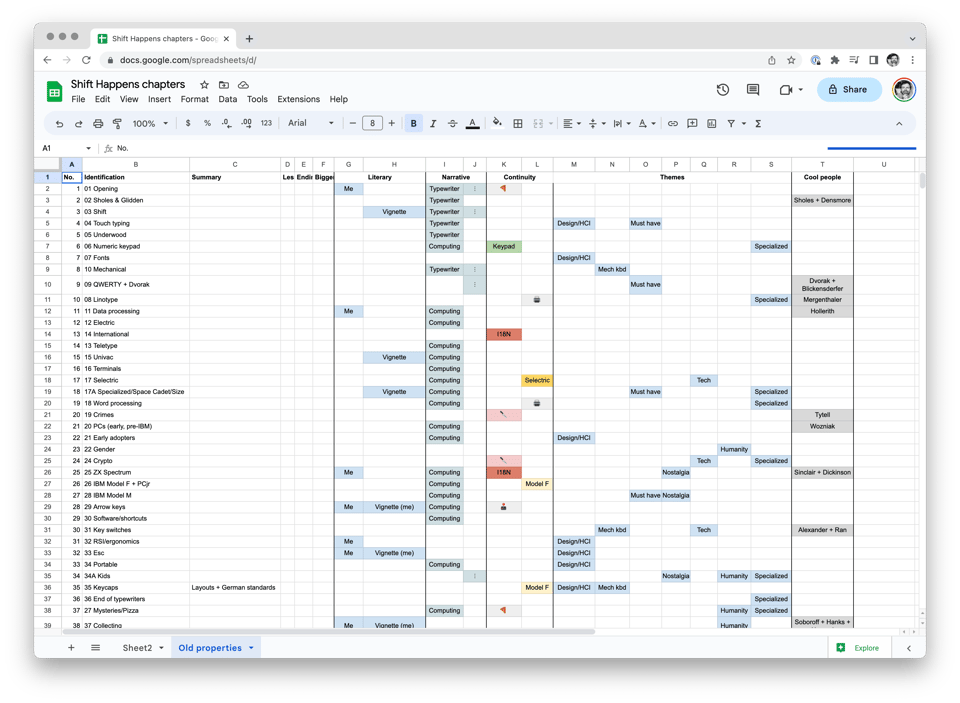
Task: Open version history with the clock icon
Action: [x=723, y=89]
